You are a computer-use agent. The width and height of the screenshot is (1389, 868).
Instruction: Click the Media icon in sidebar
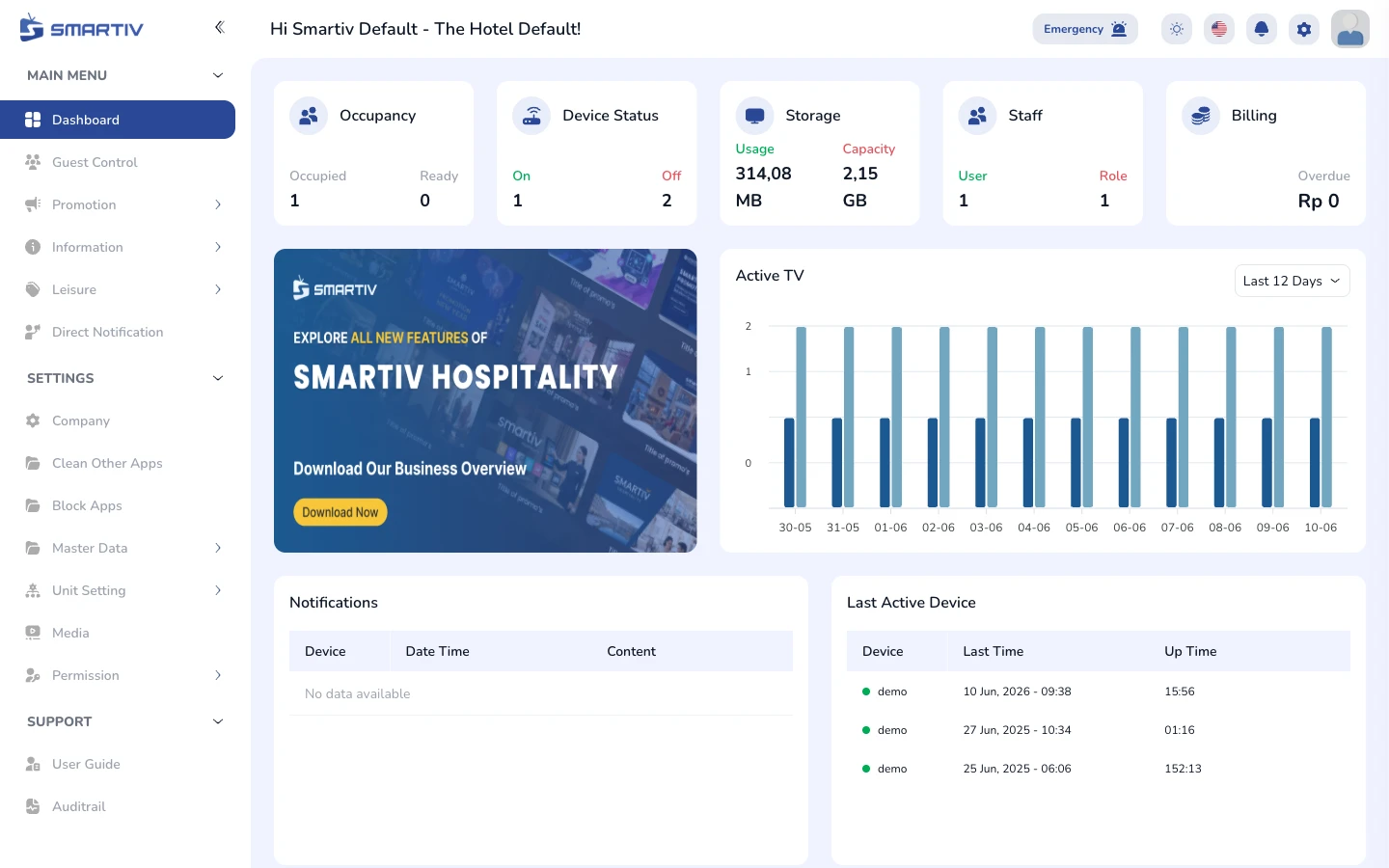pyautogui.click(x=33, y=633)
